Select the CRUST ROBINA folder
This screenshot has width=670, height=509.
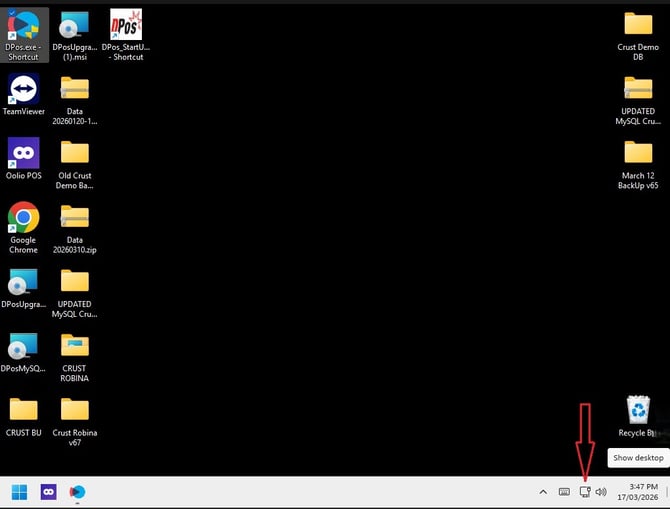pyautogui.click(x=75, y=358)
